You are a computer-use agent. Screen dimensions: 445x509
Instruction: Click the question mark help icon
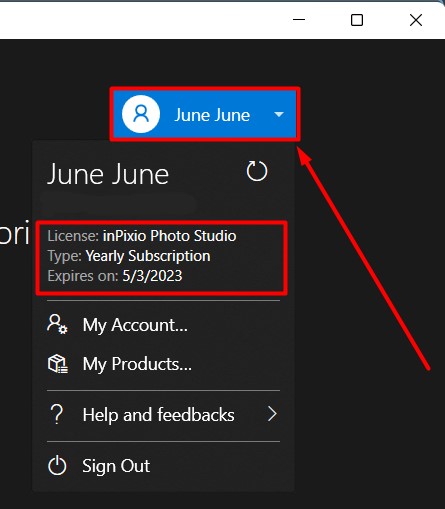tap(57, 414)
